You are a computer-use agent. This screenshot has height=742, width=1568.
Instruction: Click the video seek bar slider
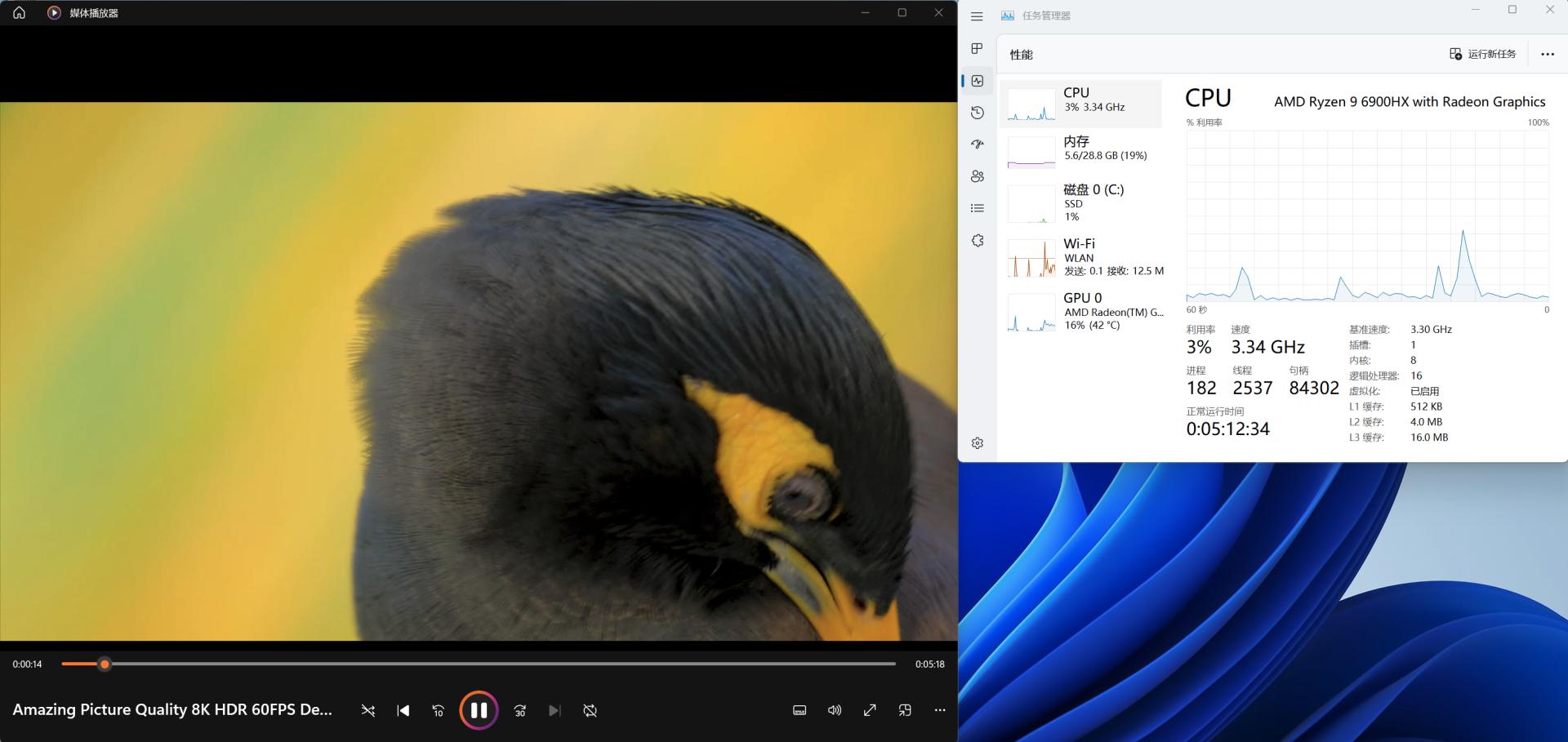(x=105, y=664)
